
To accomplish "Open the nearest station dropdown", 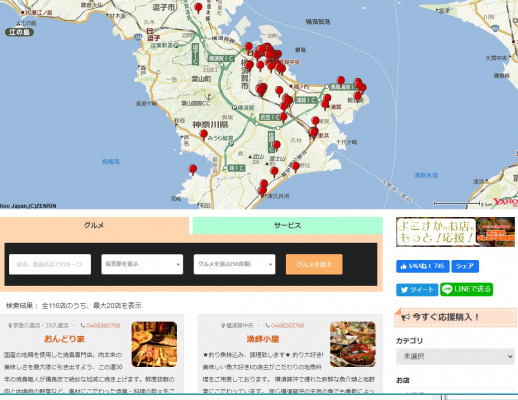I will (x=142, y=264).
